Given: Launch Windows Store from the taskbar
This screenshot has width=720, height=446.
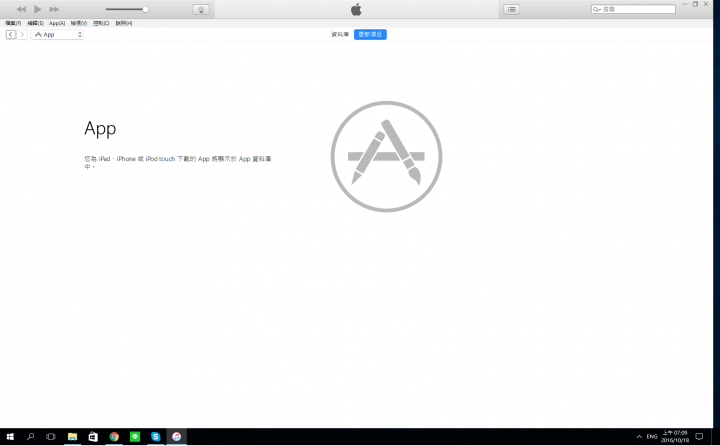Looking at the screenshot, I should pos(93,437).
